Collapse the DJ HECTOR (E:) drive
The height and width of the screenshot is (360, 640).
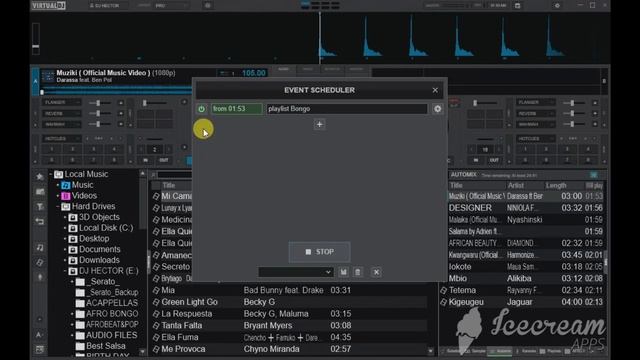point(65,271)
